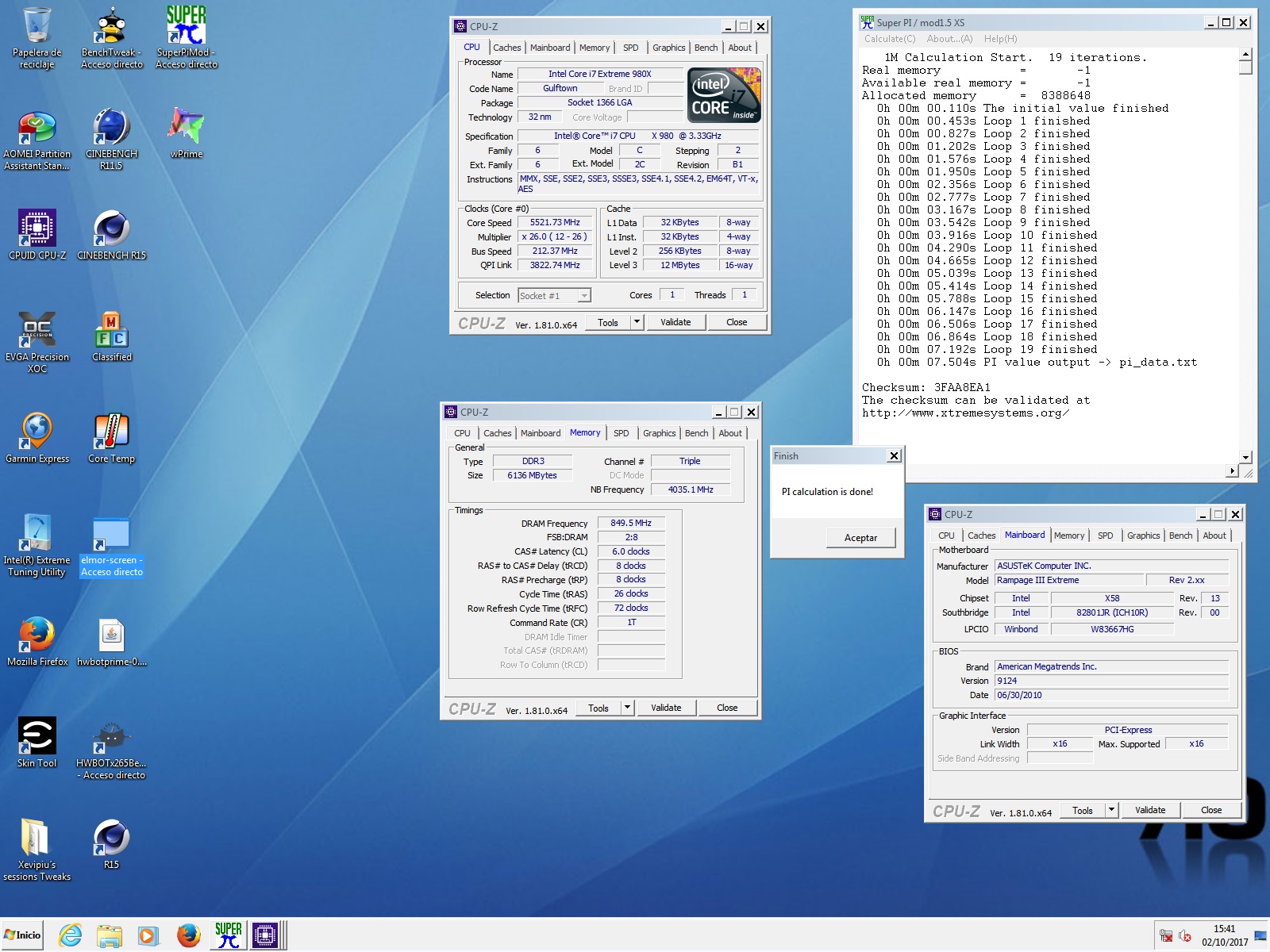
Task: Expand Tools dropdown arrow in CPU window
Action: click(x=637, y=322)
